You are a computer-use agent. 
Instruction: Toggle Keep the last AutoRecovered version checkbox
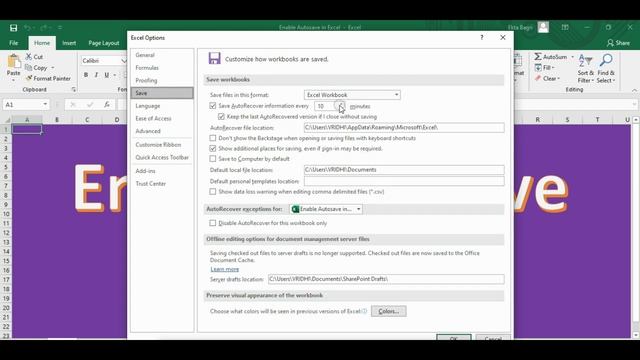click(x=221, y=116)
